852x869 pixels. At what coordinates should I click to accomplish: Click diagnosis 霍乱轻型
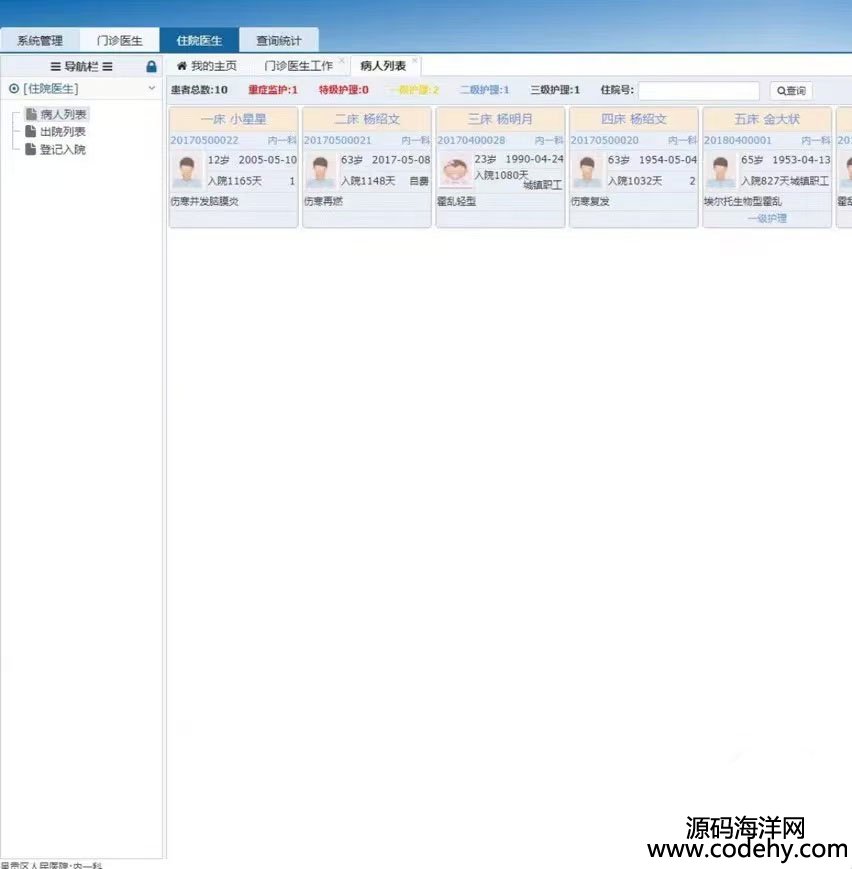click(x=456, y=201)
